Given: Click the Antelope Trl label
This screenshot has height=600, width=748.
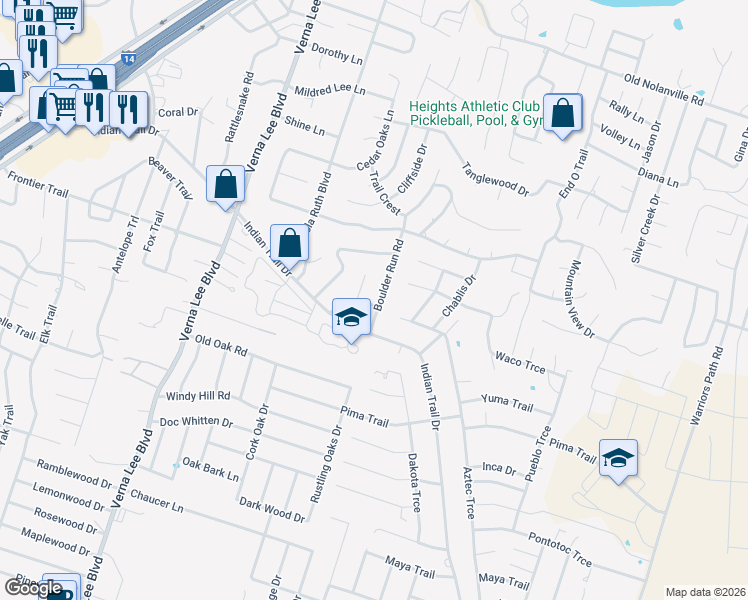Looking at the screenshot, I should 125,245.
